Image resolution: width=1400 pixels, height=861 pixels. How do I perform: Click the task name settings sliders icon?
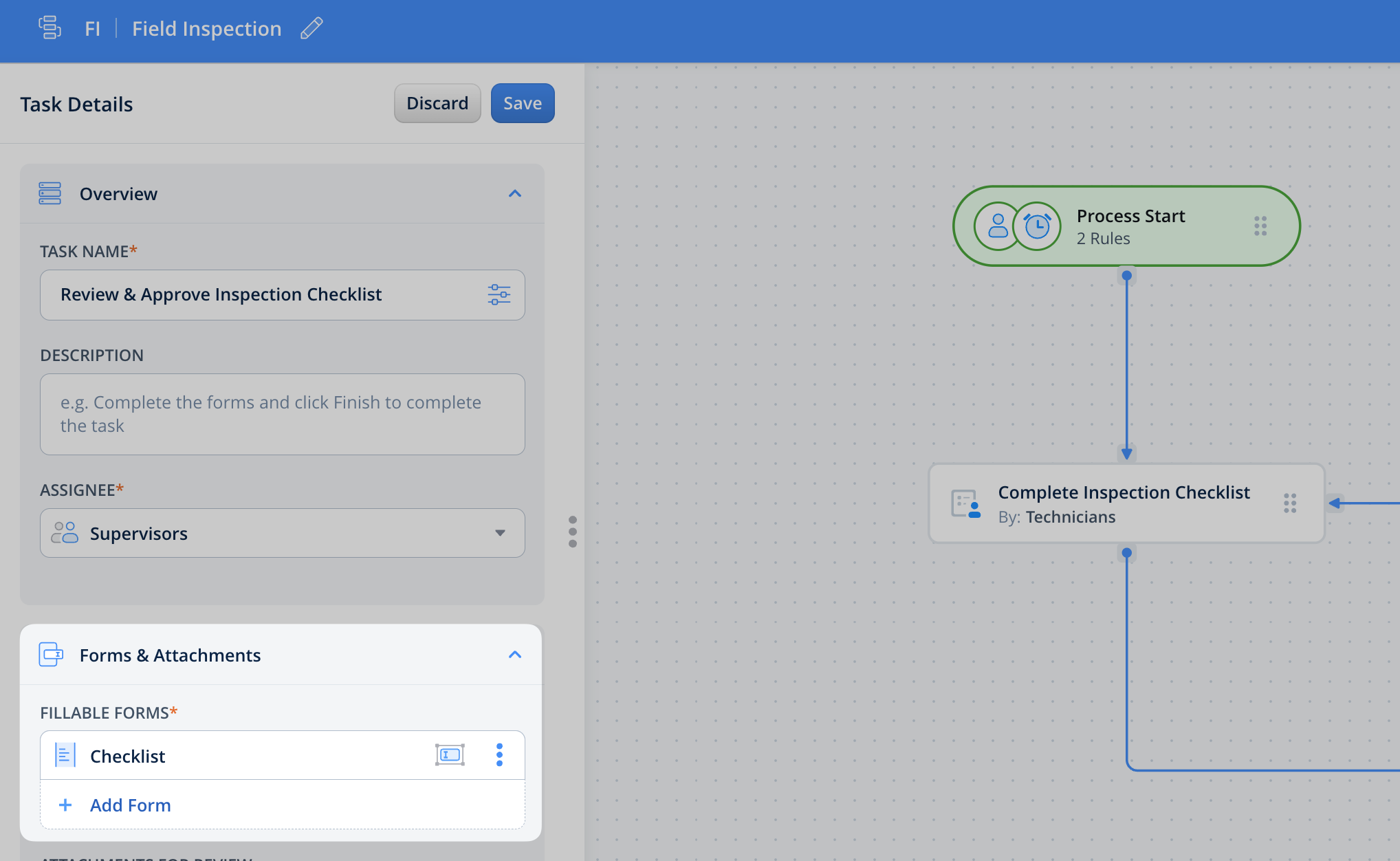(x=499, y=294)
